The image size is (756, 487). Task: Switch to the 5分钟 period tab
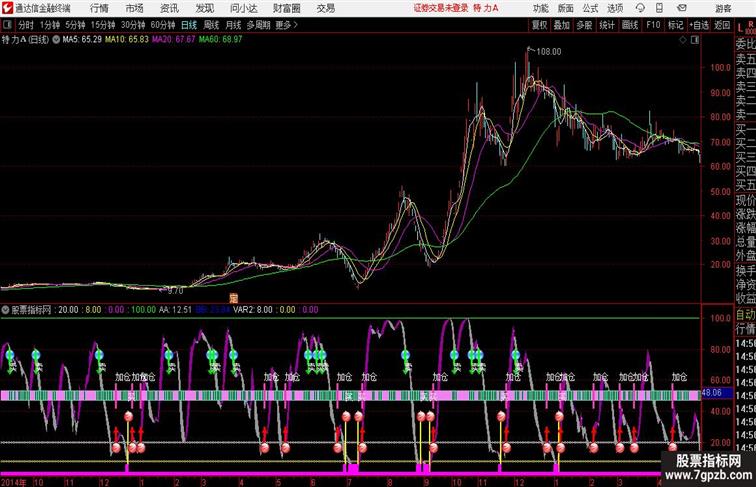[75, 25]
